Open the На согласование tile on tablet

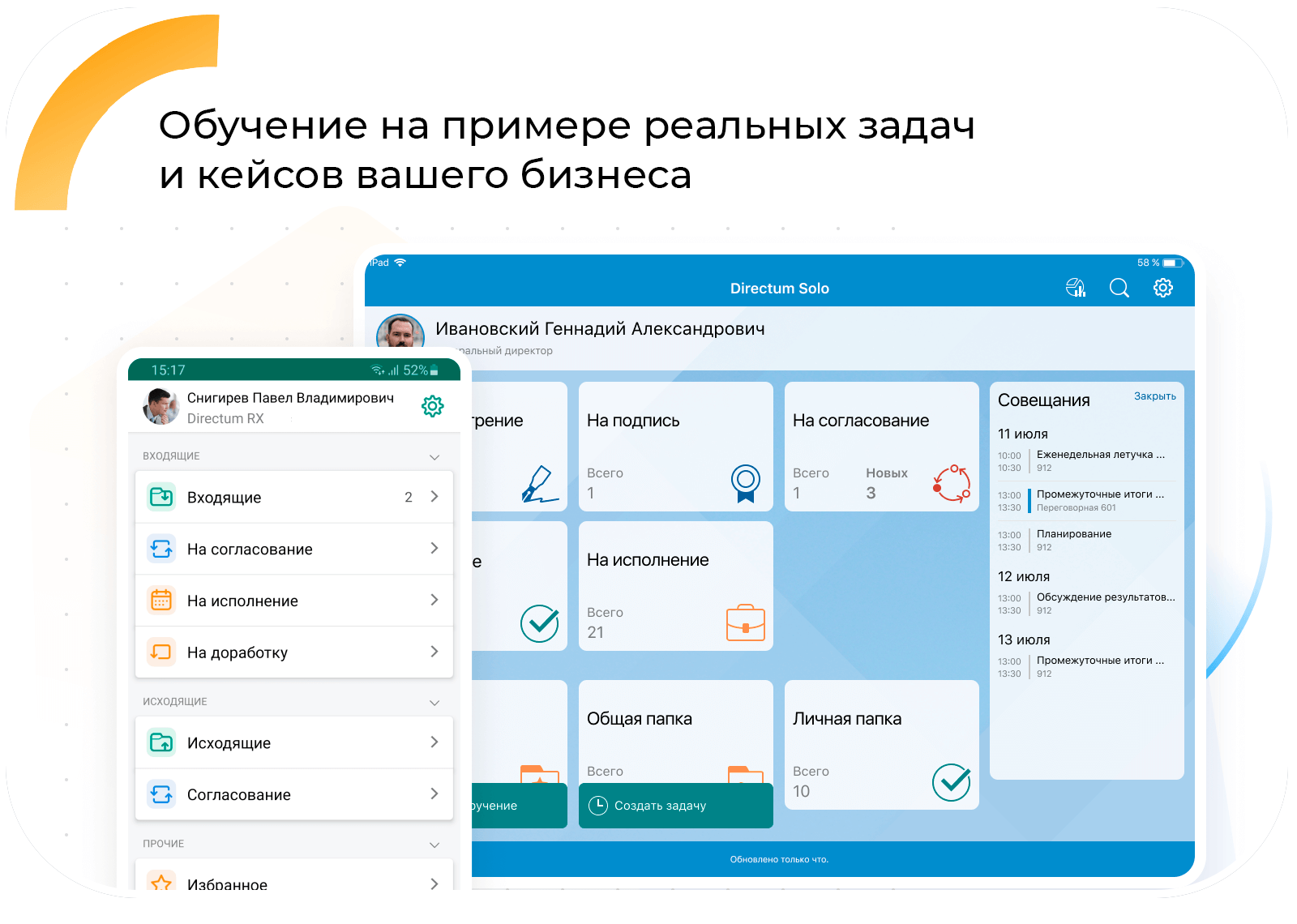[882, 447]
